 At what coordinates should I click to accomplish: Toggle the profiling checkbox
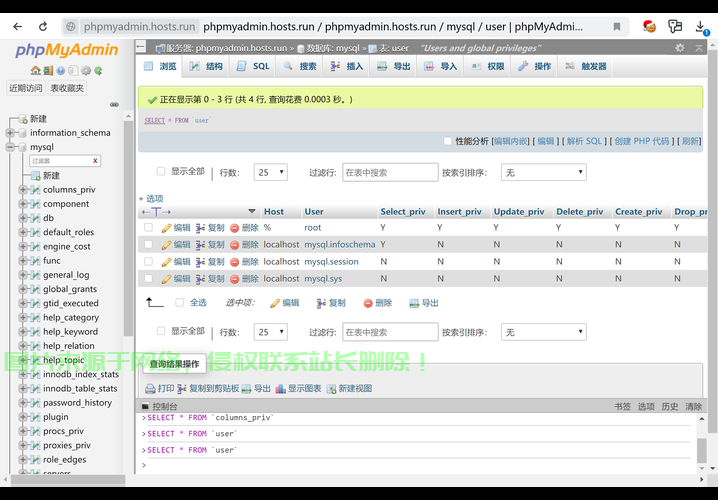(x=447, y=141)
